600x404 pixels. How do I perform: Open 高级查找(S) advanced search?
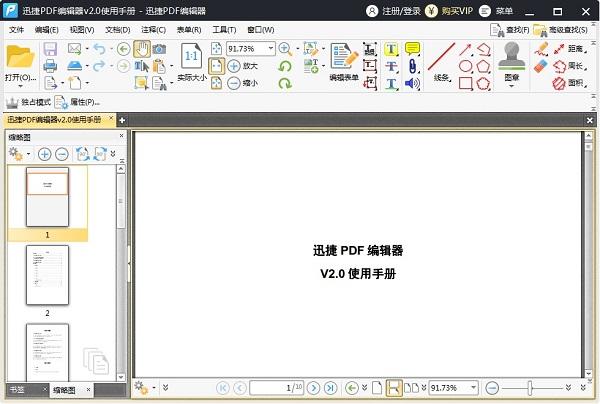(x=561, y=30)
